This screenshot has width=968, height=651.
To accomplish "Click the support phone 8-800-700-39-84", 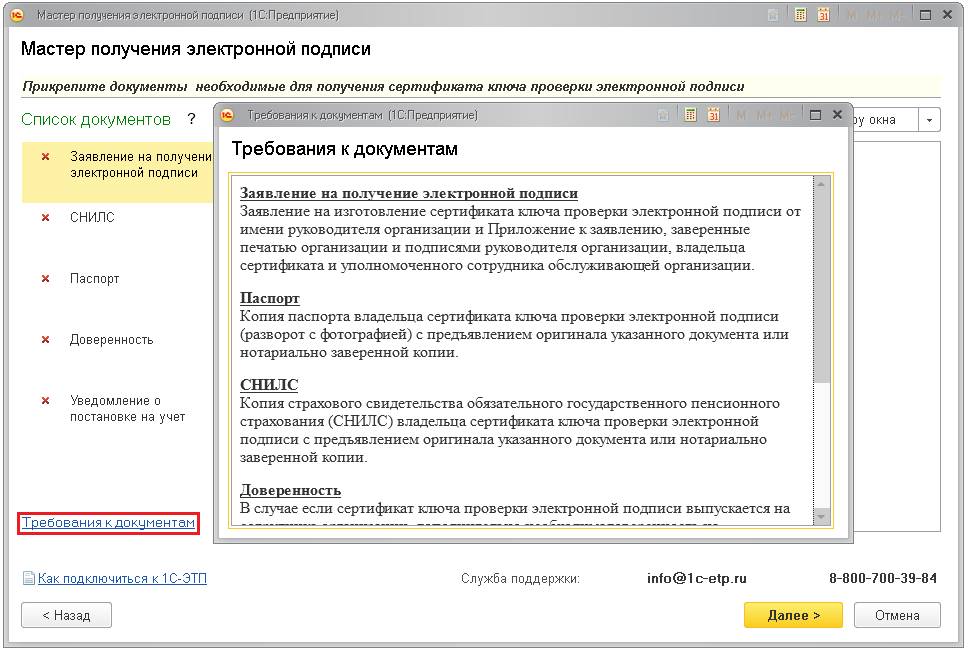I will click(x=883, y=578).
